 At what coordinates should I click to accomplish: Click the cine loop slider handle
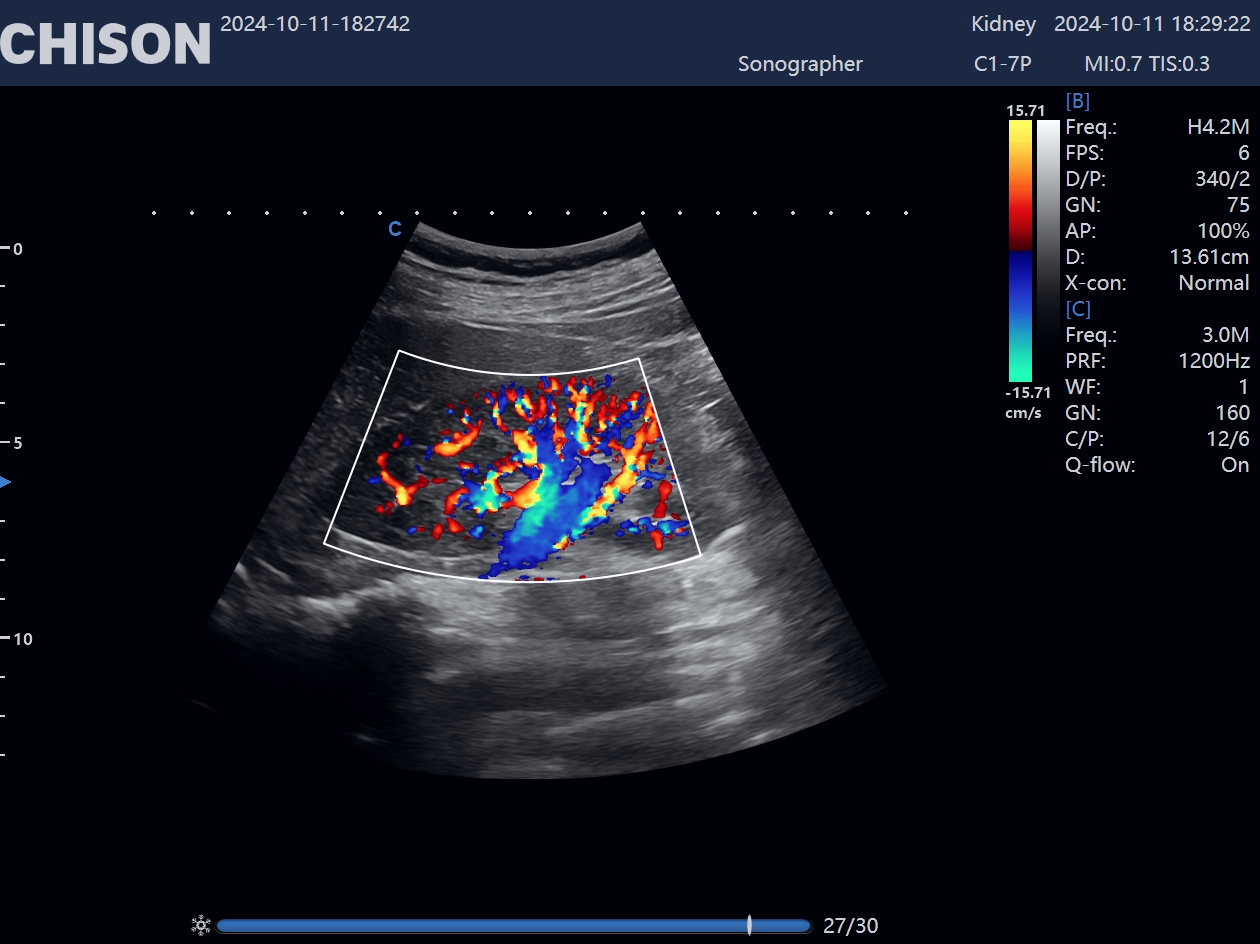coord(749,925)
